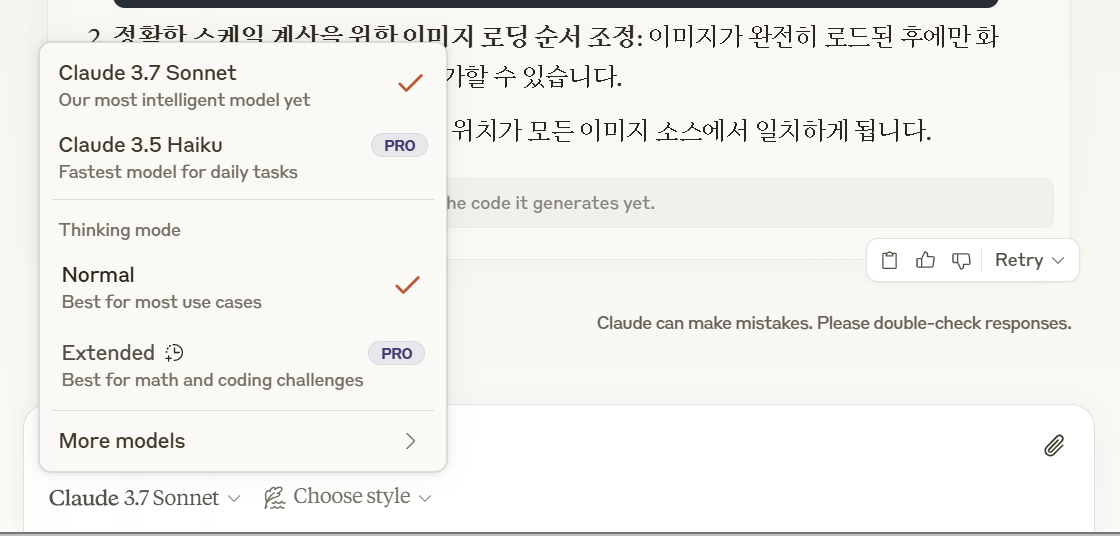
Task: Choose Normal thinking mode
Action: pyautogui.click(x=243, y=287)
